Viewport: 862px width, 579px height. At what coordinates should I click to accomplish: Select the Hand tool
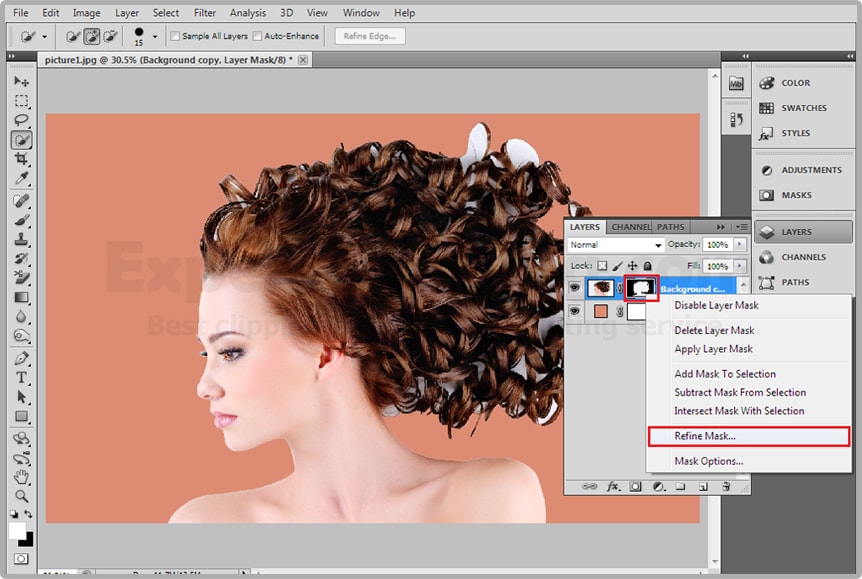pyautogui.click(x=21, y=477)
